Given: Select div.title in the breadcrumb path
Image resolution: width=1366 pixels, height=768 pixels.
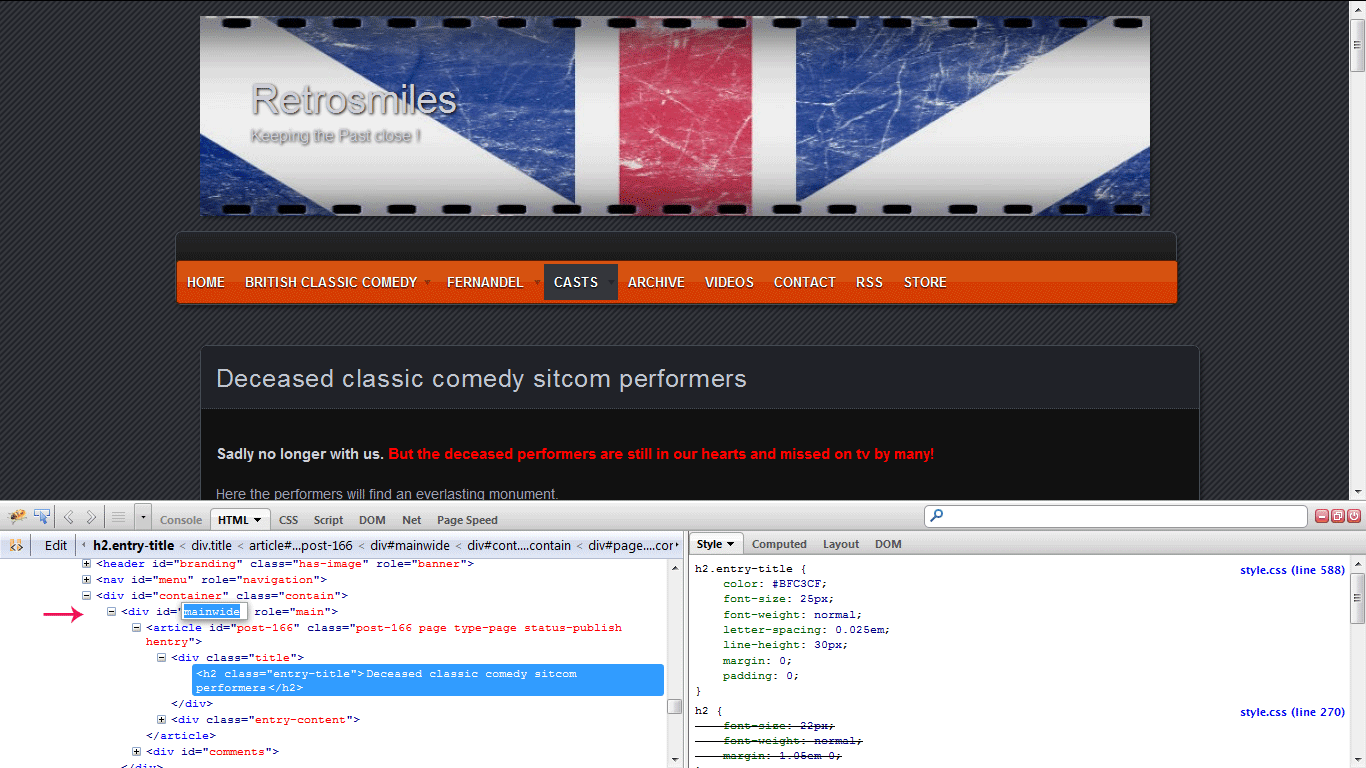Looking at the screenshot, I should coord(212,545).
